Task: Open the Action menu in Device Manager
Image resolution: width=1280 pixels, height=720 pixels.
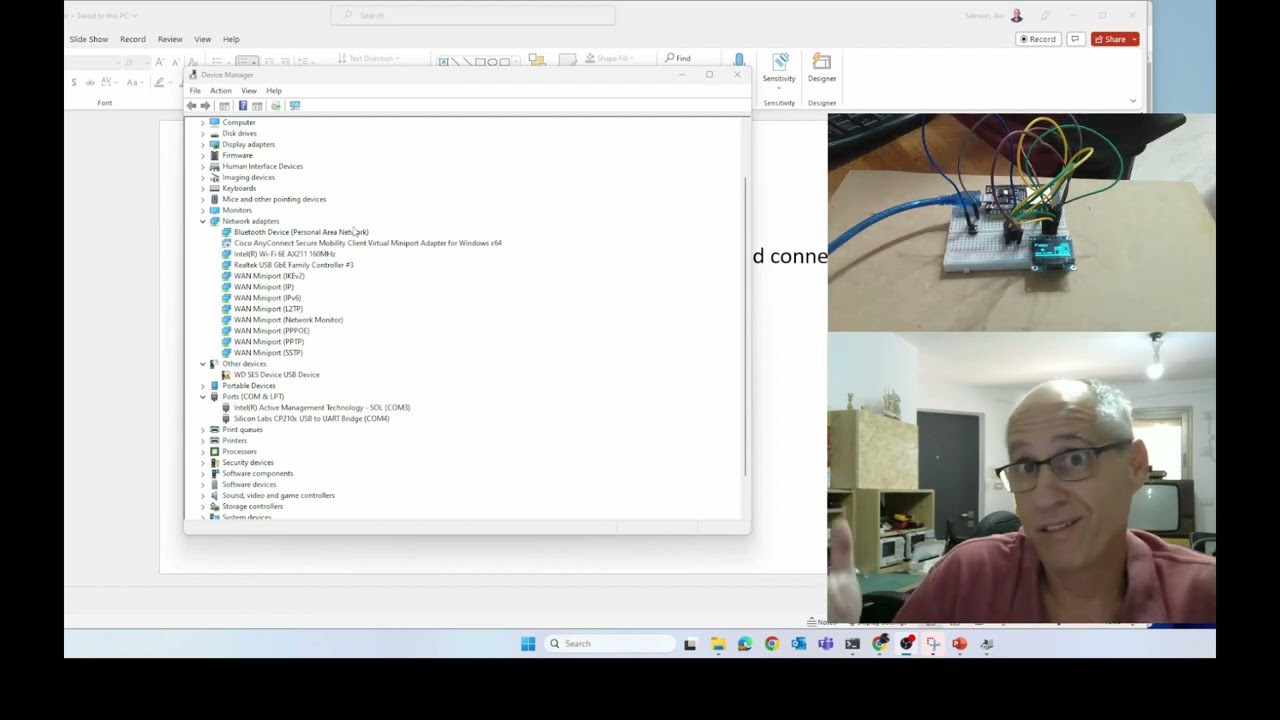Action: click(x=220, y=91)
